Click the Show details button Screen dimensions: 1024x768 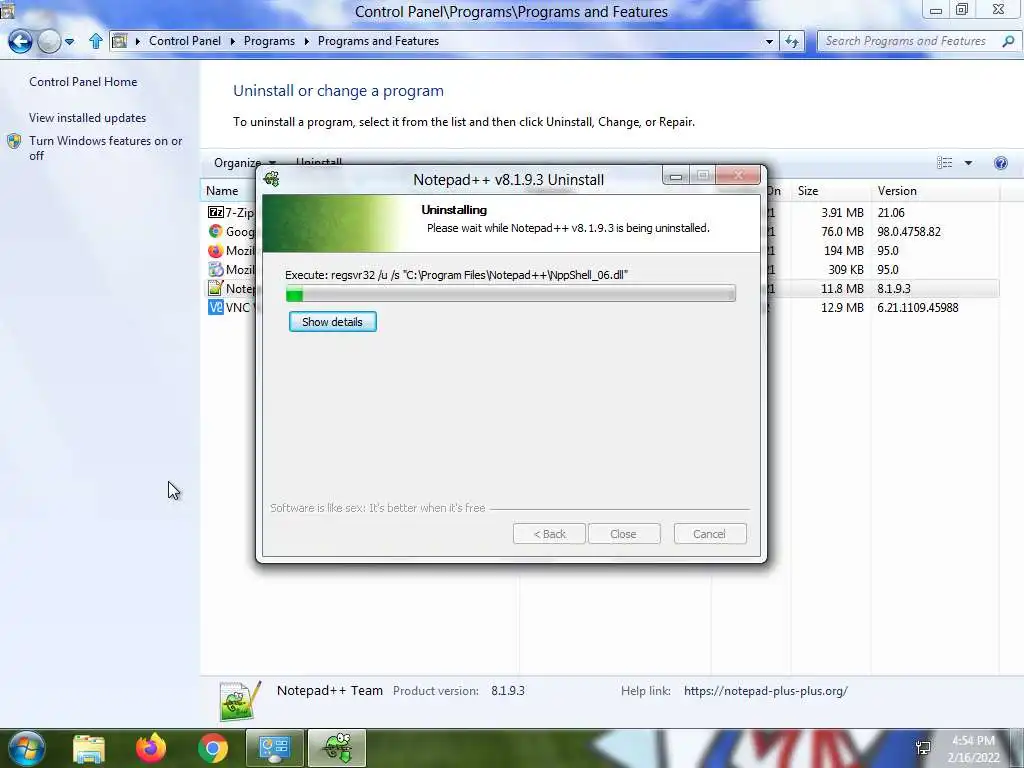pyautogui.click(x=332, y=322)
